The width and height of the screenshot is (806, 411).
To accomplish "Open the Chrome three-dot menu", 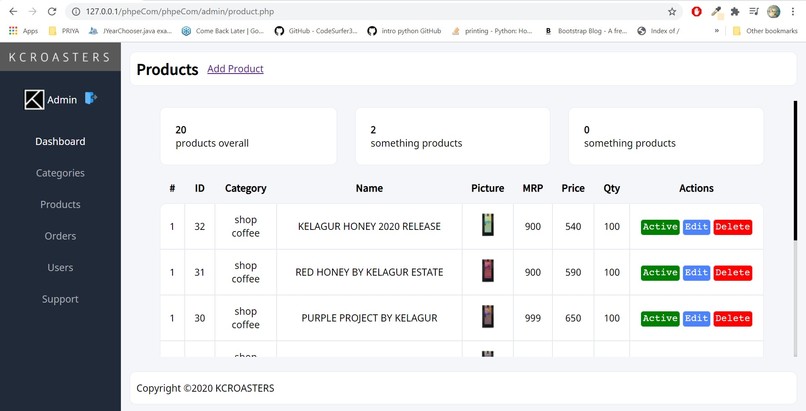I will click(793, 11).
